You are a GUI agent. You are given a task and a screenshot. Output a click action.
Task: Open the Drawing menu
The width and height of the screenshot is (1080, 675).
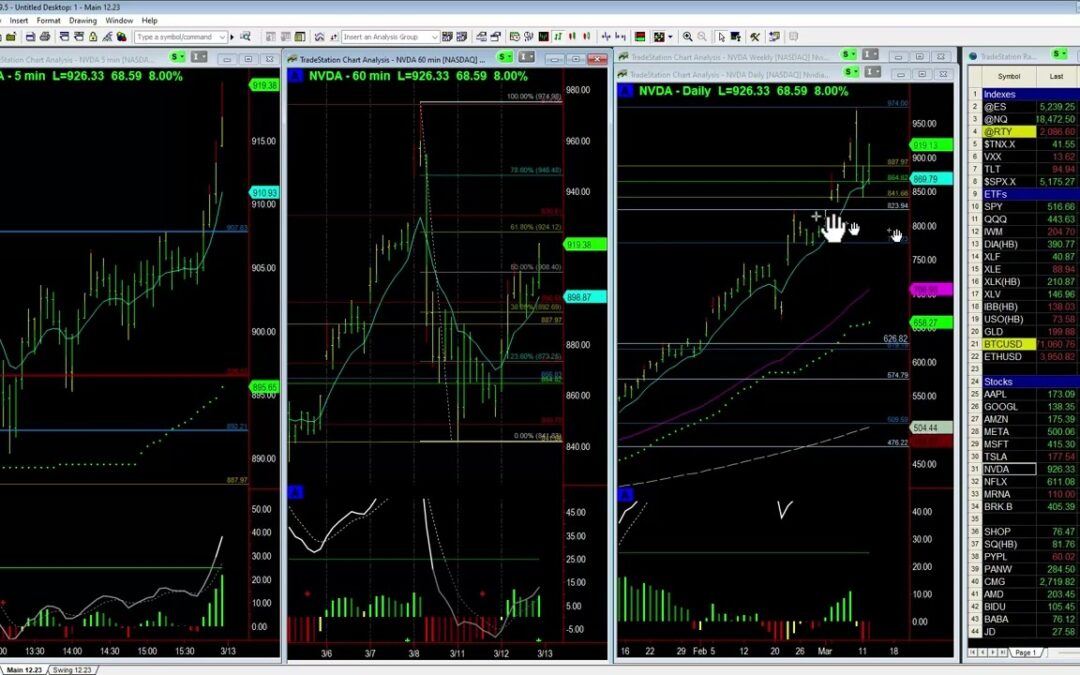(83, 21)
